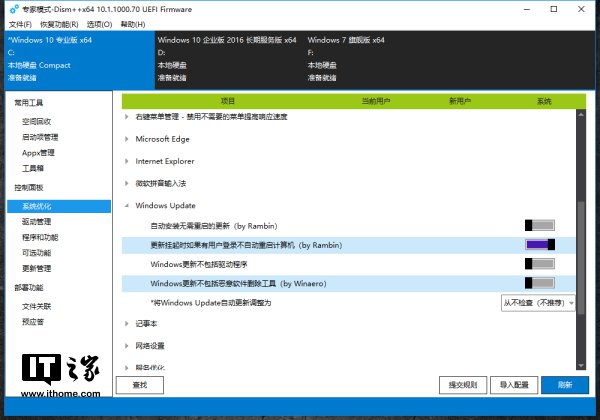Click the Dism++ app icon in title bar
The width and height of the screenshot is (600, 420).
pos(8,8)
